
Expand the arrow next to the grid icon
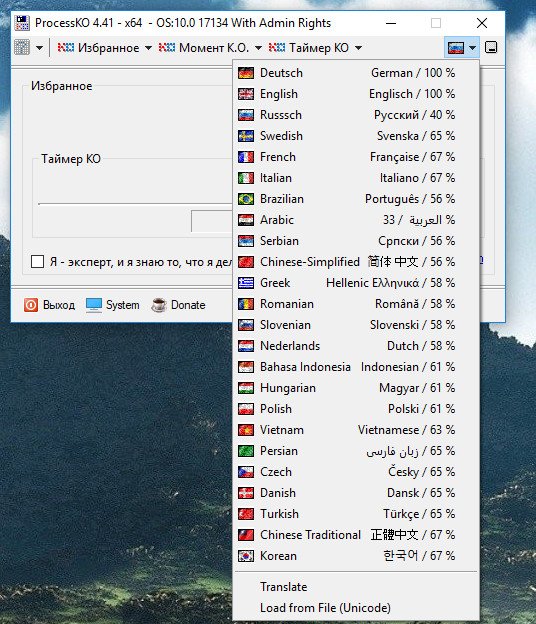point(39,48)
